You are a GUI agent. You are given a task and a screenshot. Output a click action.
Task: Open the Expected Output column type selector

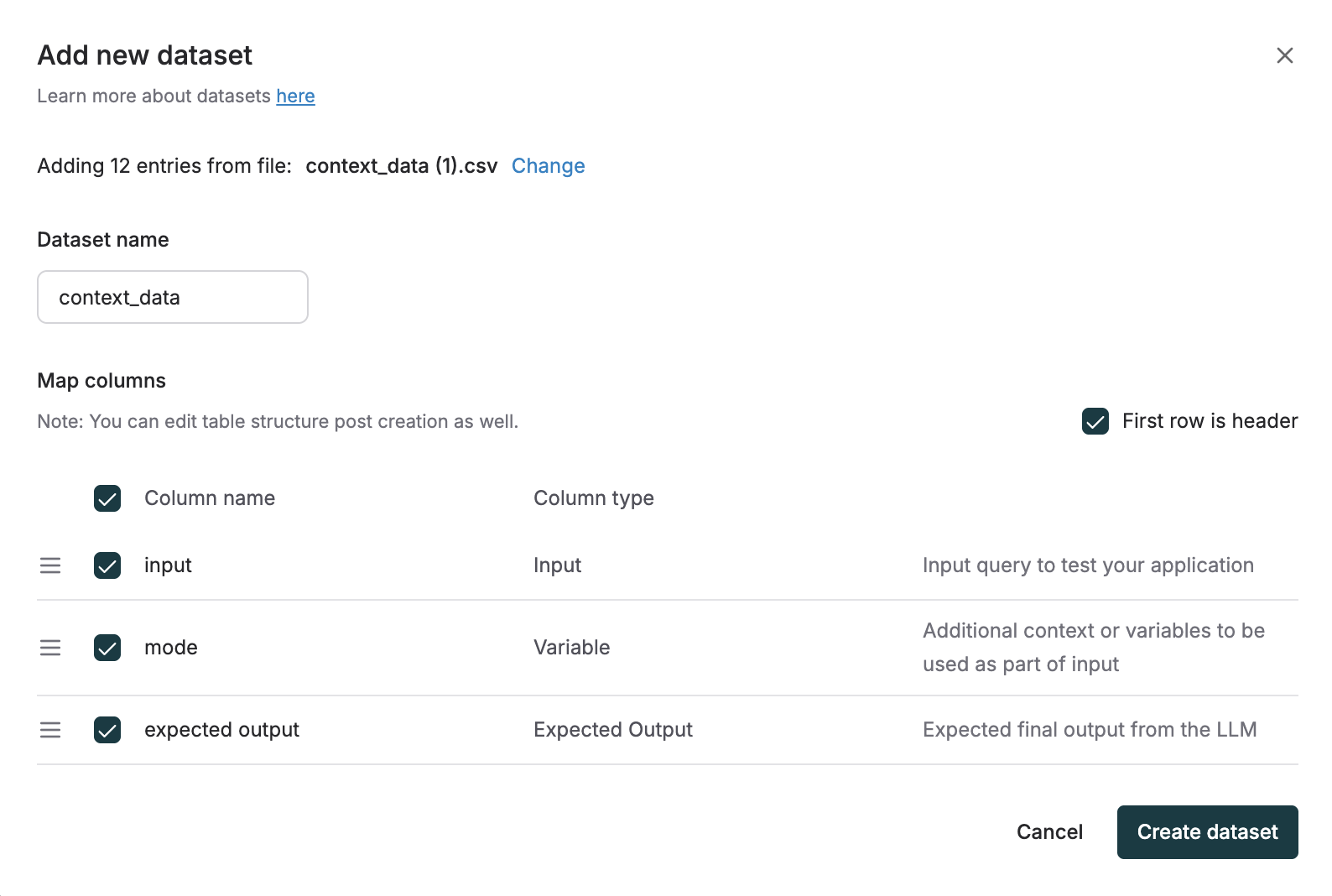(x=612, y=730)
